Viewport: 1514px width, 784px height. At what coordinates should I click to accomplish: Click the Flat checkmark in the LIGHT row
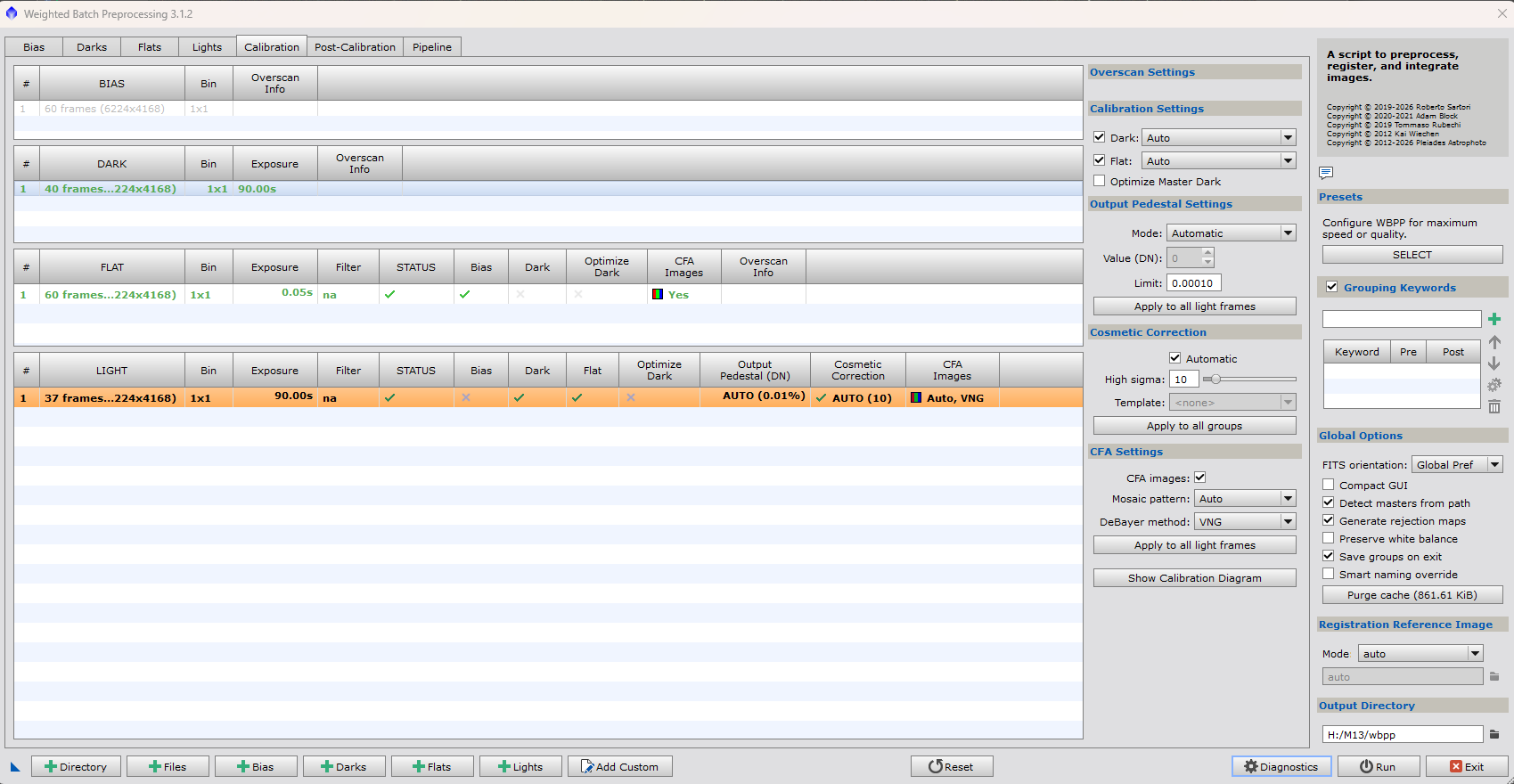click(577, 398)
